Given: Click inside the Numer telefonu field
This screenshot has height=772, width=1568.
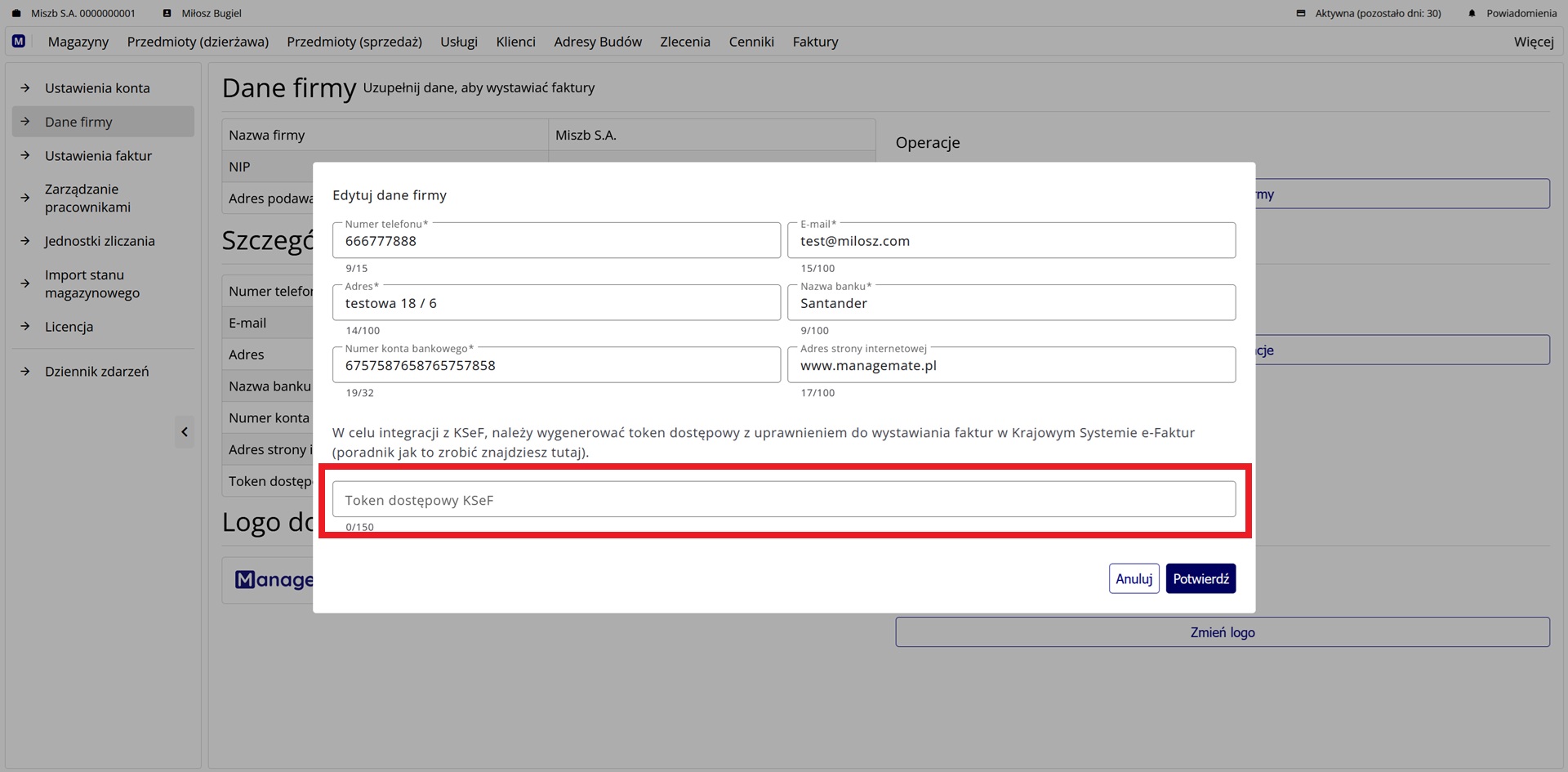Looking at the screenshot, I should (x=556, y=240).
